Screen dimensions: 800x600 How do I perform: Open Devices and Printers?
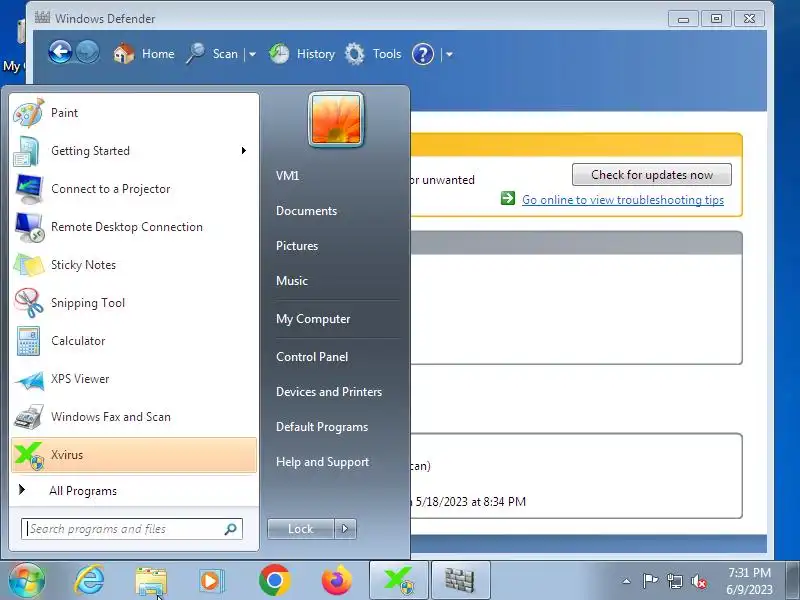(329, 392)
